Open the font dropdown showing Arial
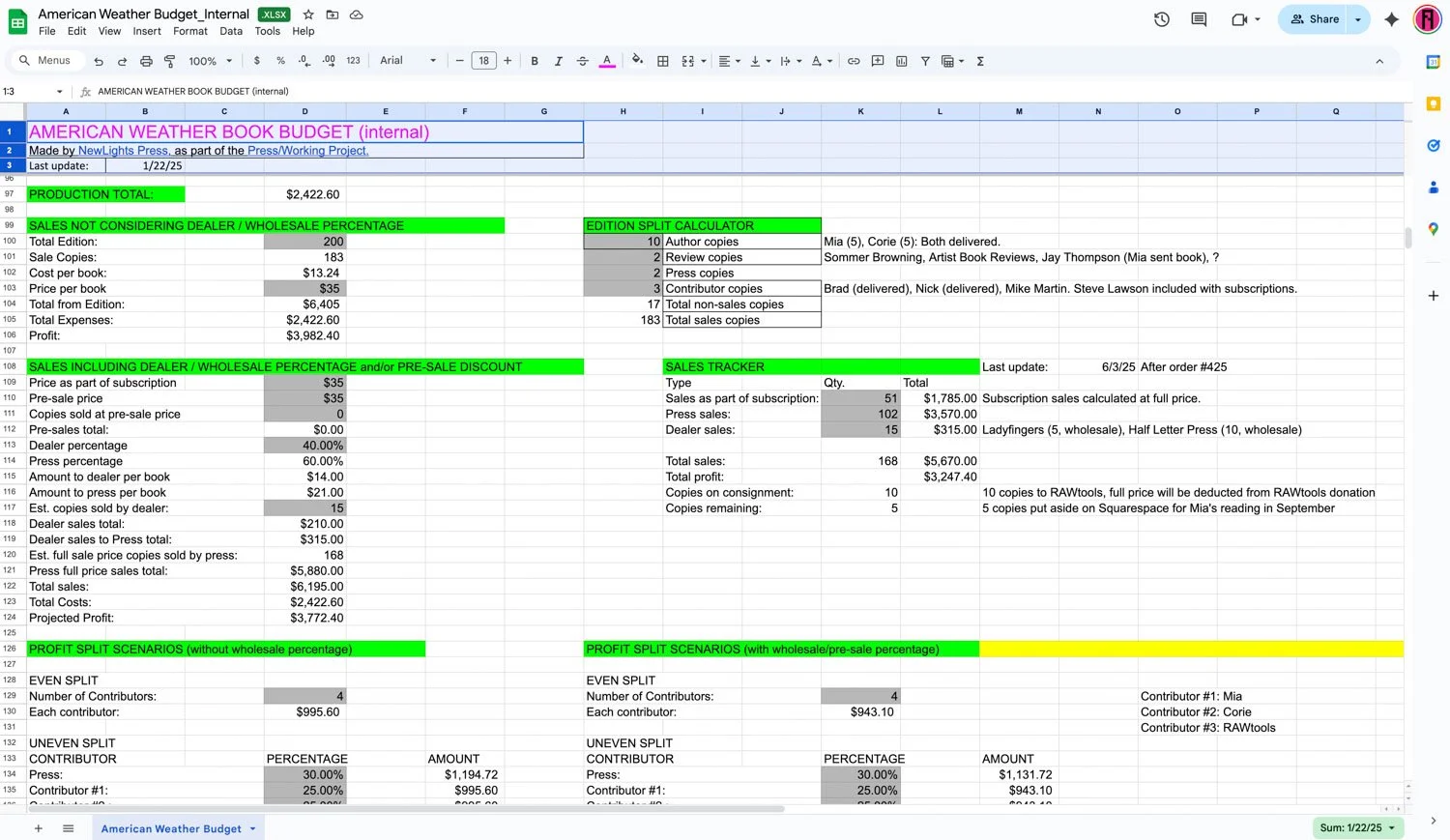 (x=406, y=60)
